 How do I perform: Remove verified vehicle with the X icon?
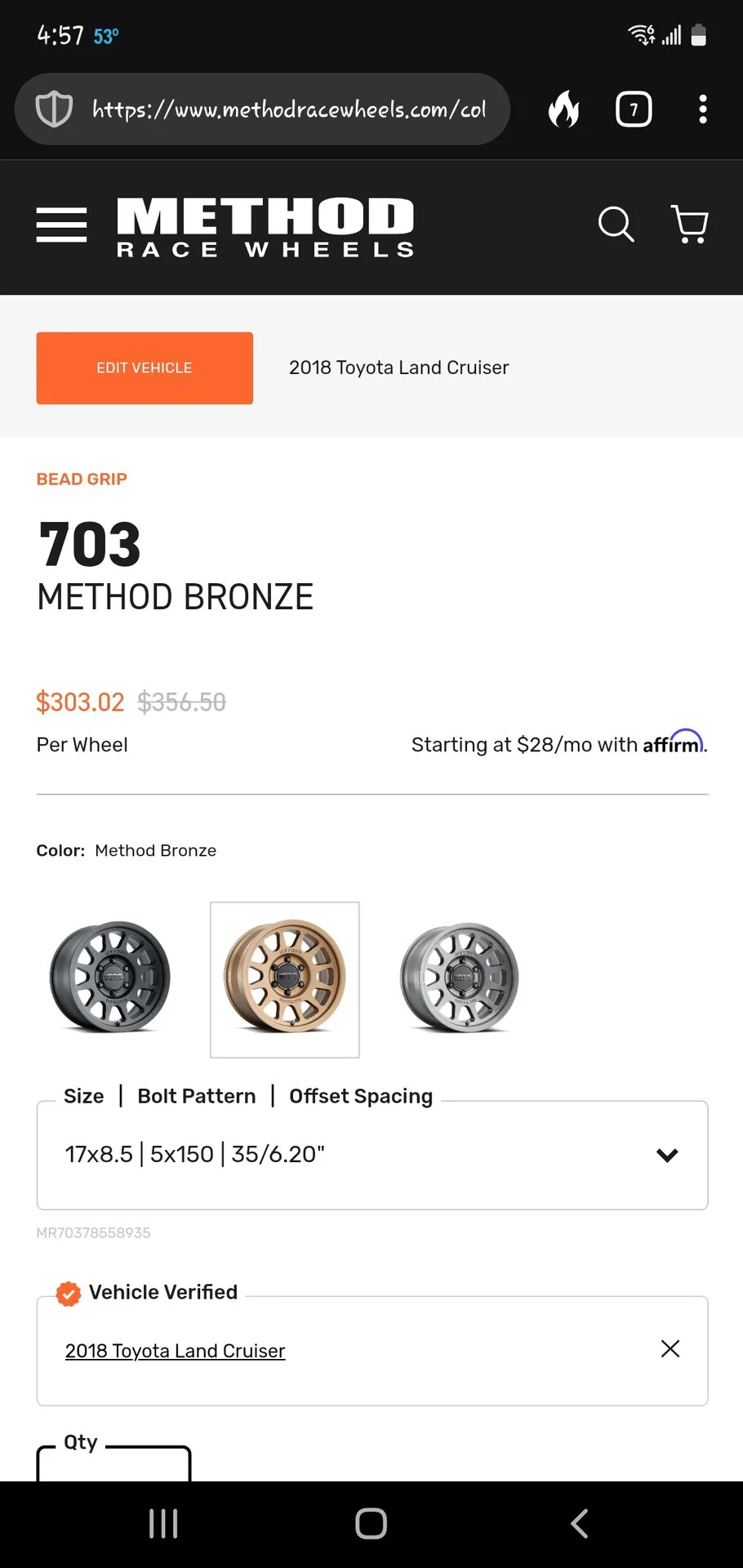click(670, 1348)
